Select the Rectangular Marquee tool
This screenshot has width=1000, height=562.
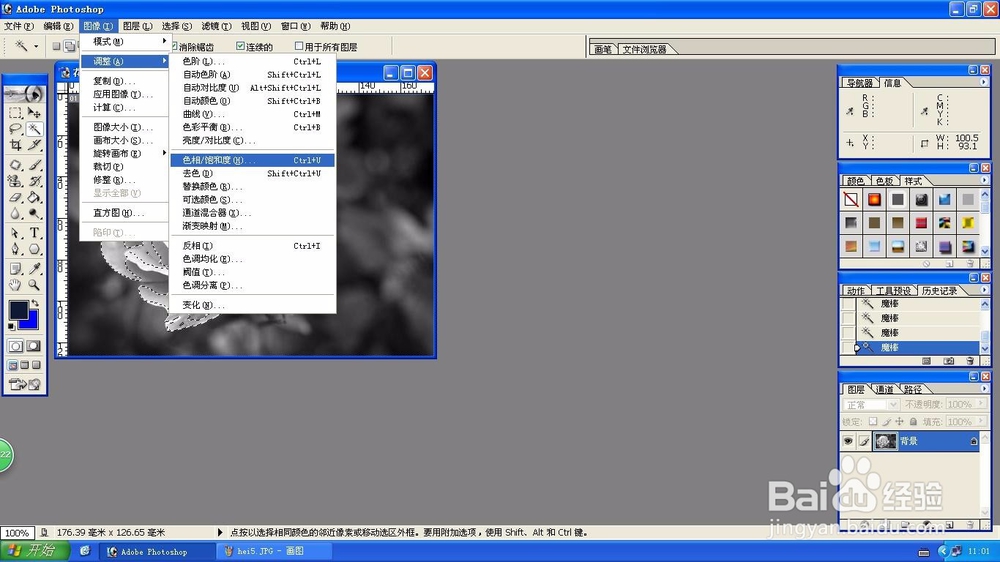15,113
